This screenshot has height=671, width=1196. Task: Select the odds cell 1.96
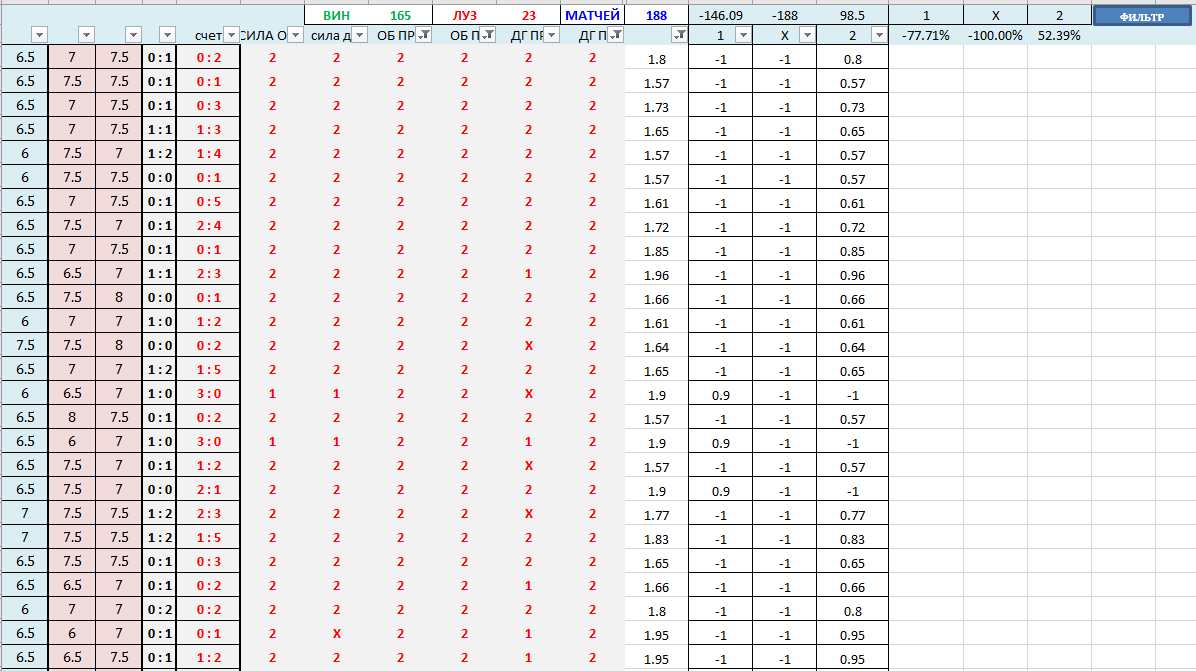click(x=656, y=275)
